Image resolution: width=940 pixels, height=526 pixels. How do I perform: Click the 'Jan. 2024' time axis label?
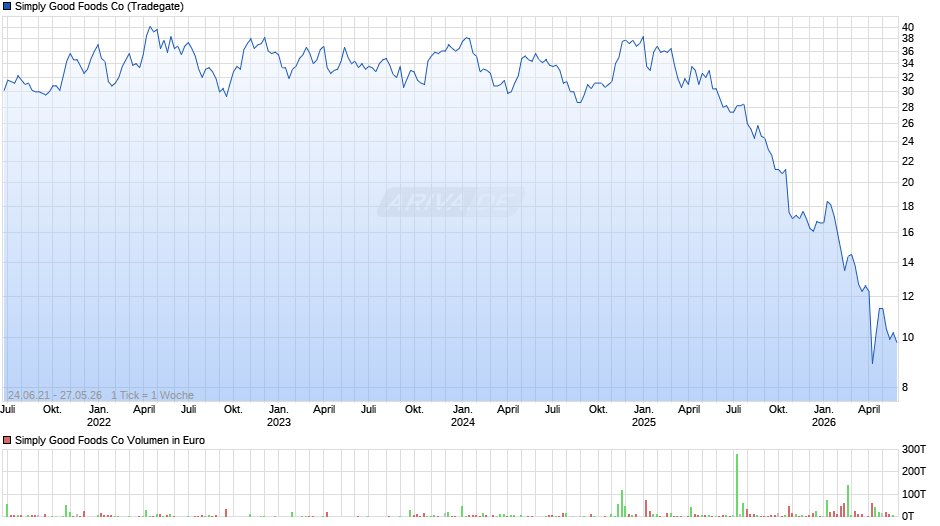(463, 416)
